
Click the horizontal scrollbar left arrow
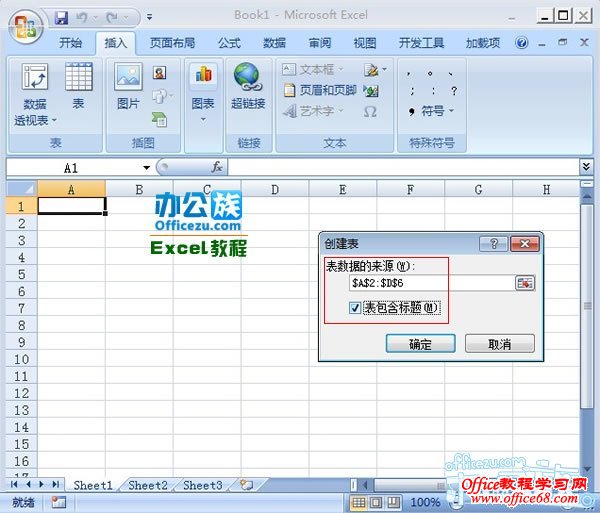(365, 485)
